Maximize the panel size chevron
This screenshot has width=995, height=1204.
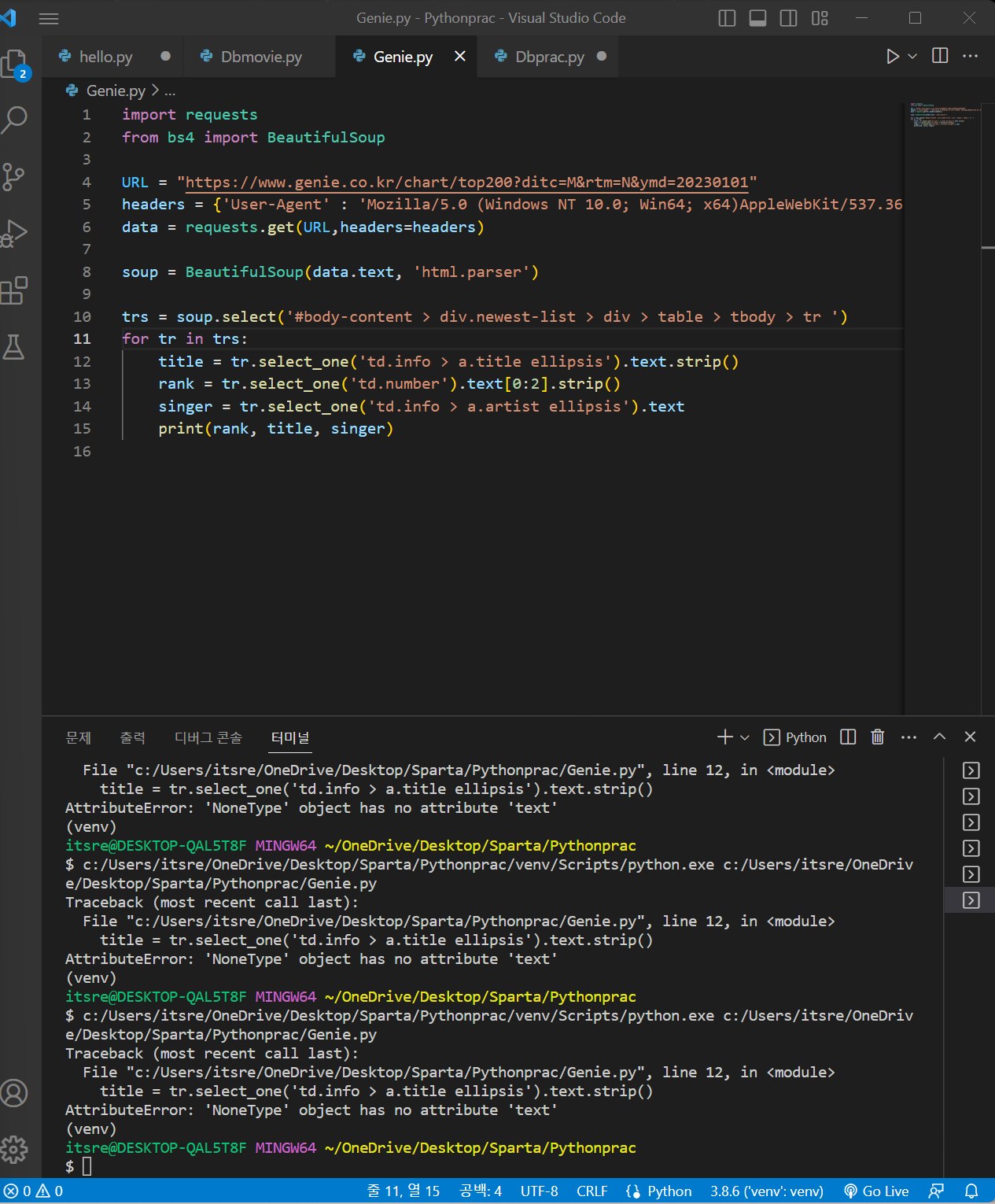coord(939,737)
